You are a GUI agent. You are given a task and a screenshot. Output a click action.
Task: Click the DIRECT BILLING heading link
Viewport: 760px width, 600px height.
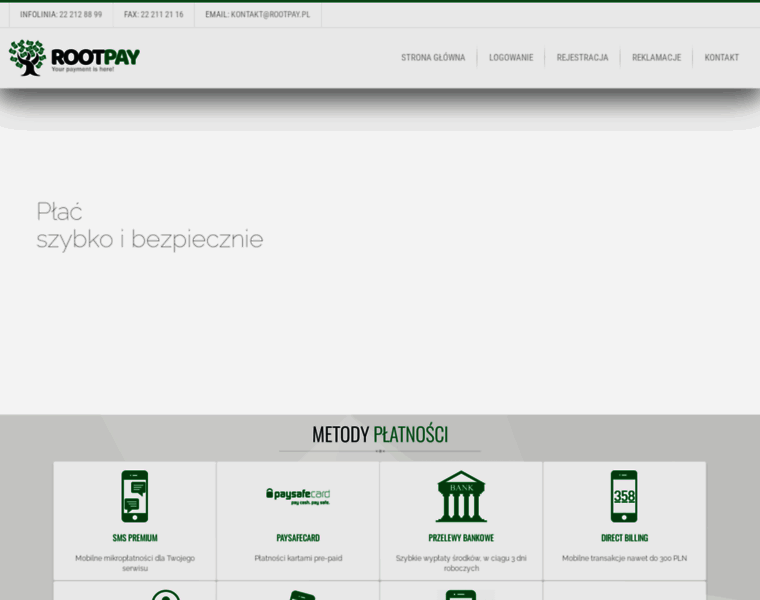point(624,538)
